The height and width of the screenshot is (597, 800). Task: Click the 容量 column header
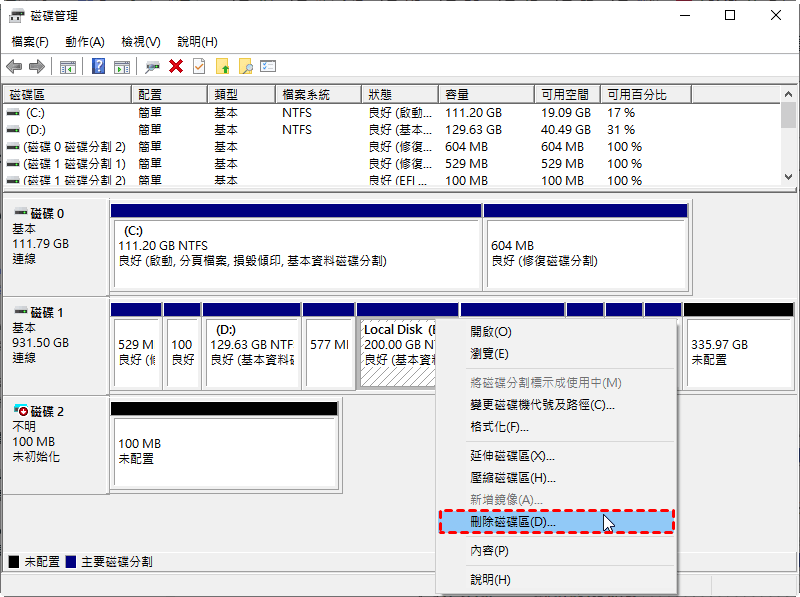pos(485,94)
